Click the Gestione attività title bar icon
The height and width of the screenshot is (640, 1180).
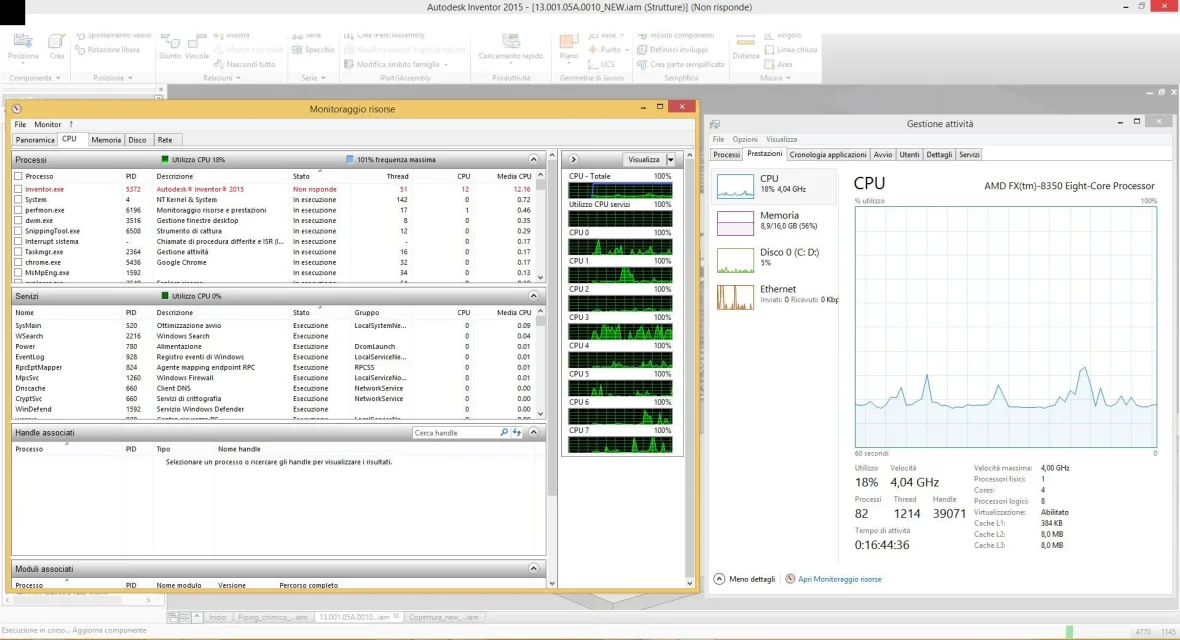coord(715,123)
